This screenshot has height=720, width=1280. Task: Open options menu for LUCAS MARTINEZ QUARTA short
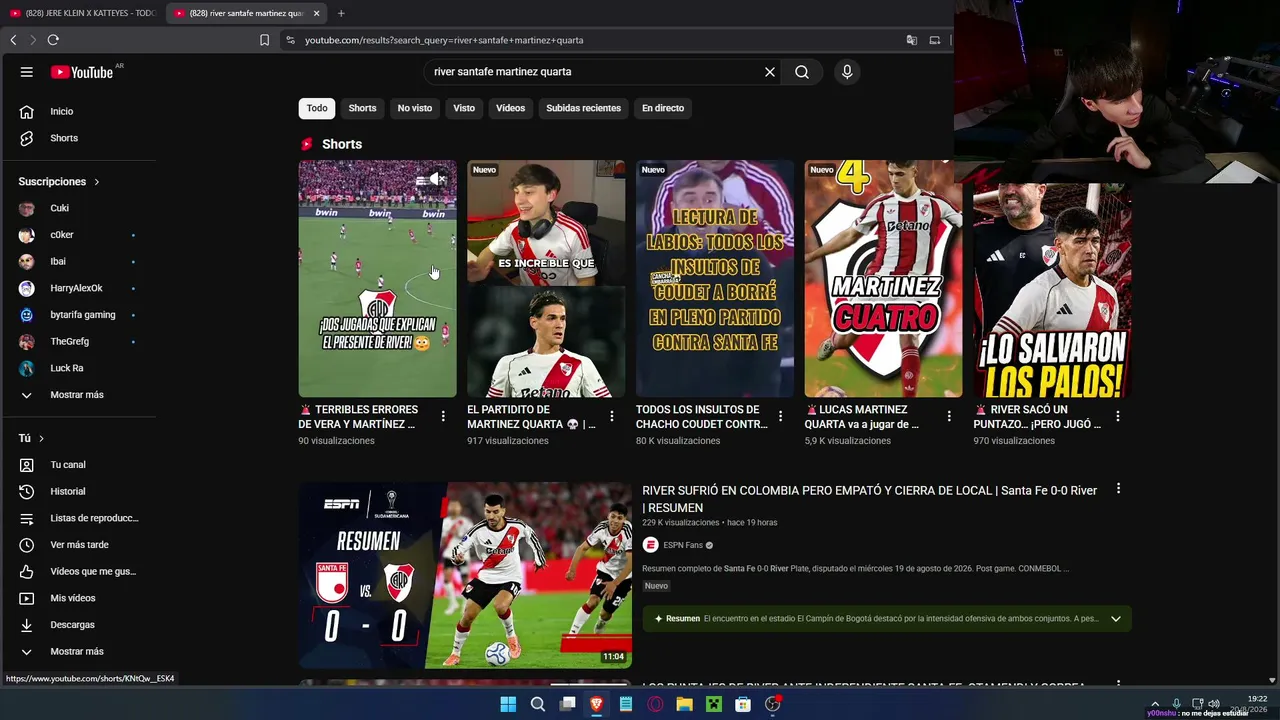(949, 416)
